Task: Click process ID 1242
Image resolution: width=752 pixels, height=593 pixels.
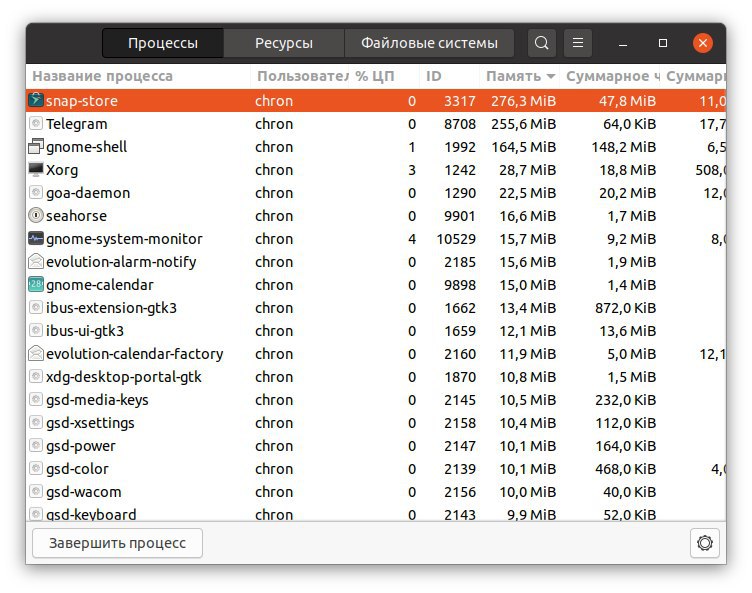Action: coord(460,170)
